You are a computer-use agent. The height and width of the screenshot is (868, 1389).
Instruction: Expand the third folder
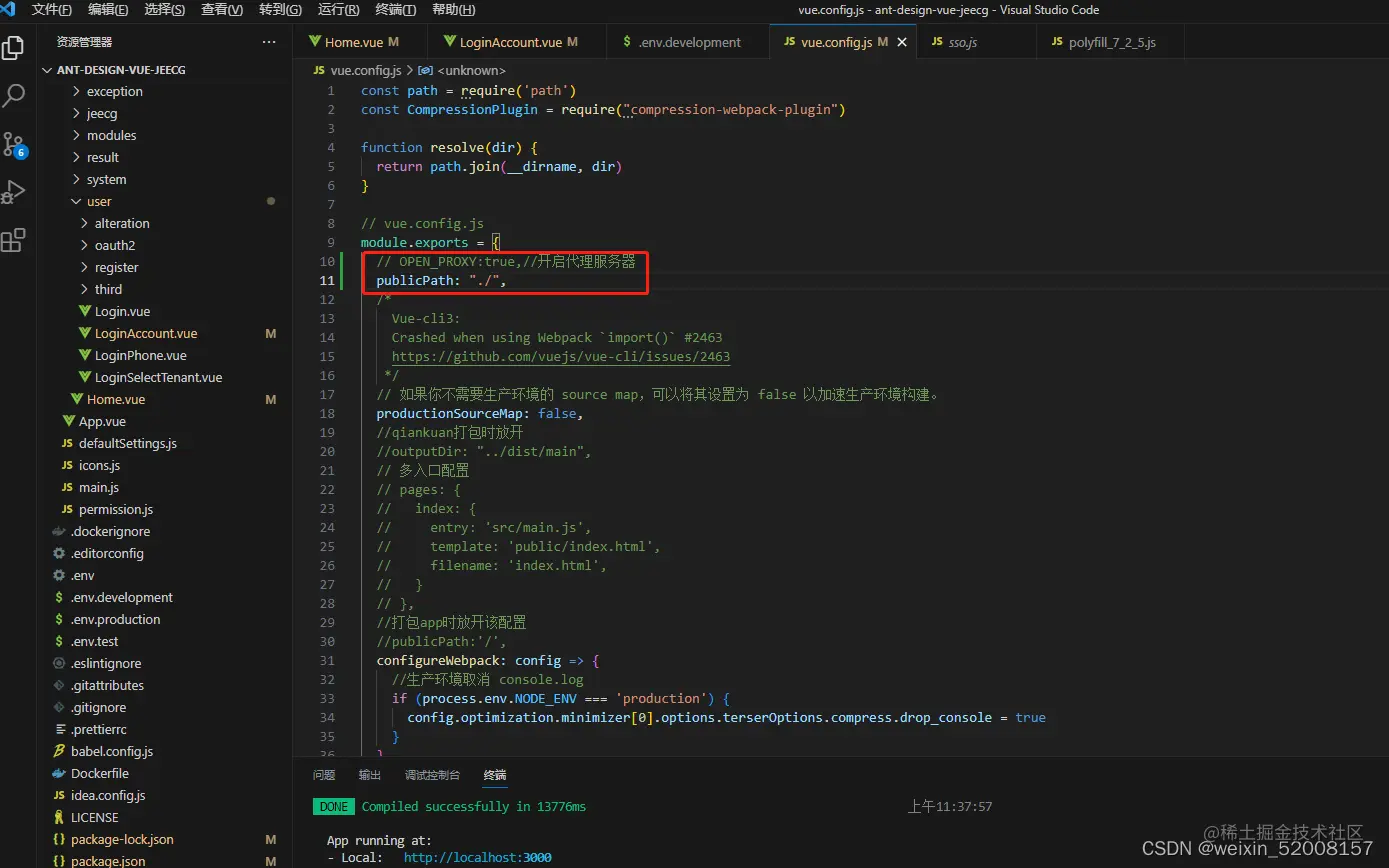point(85,289)
